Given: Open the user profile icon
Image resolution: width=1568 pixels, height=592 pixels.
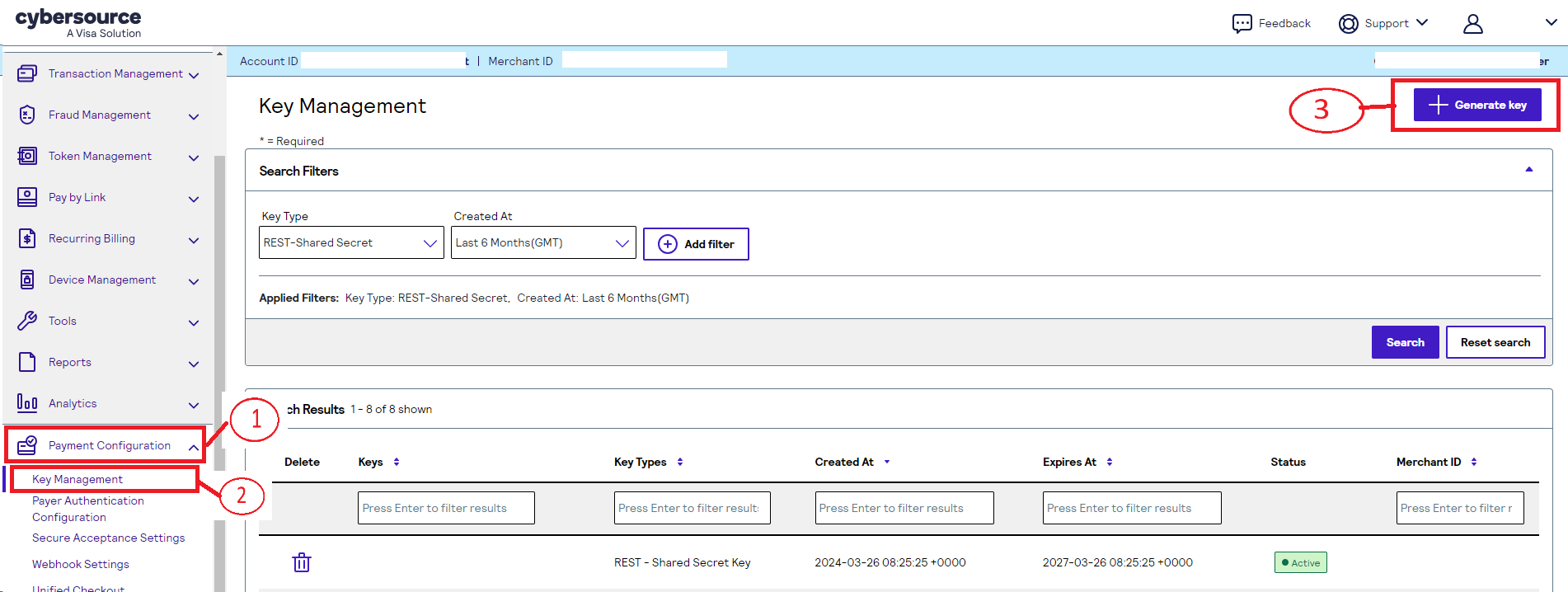Looking at the screenshot, I should coord(1472,24).
